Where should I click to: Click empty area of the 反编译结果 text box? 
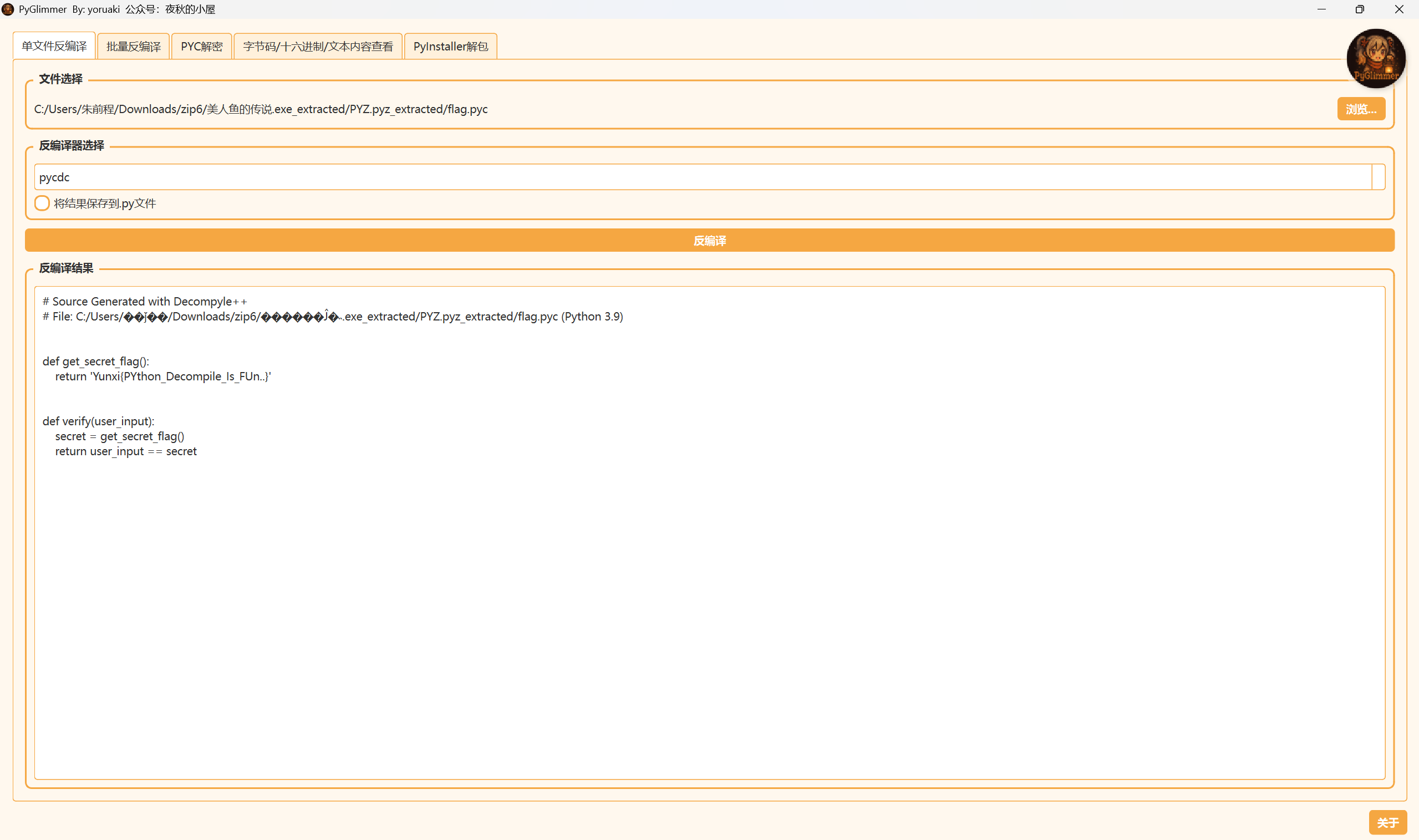point(708,623)
